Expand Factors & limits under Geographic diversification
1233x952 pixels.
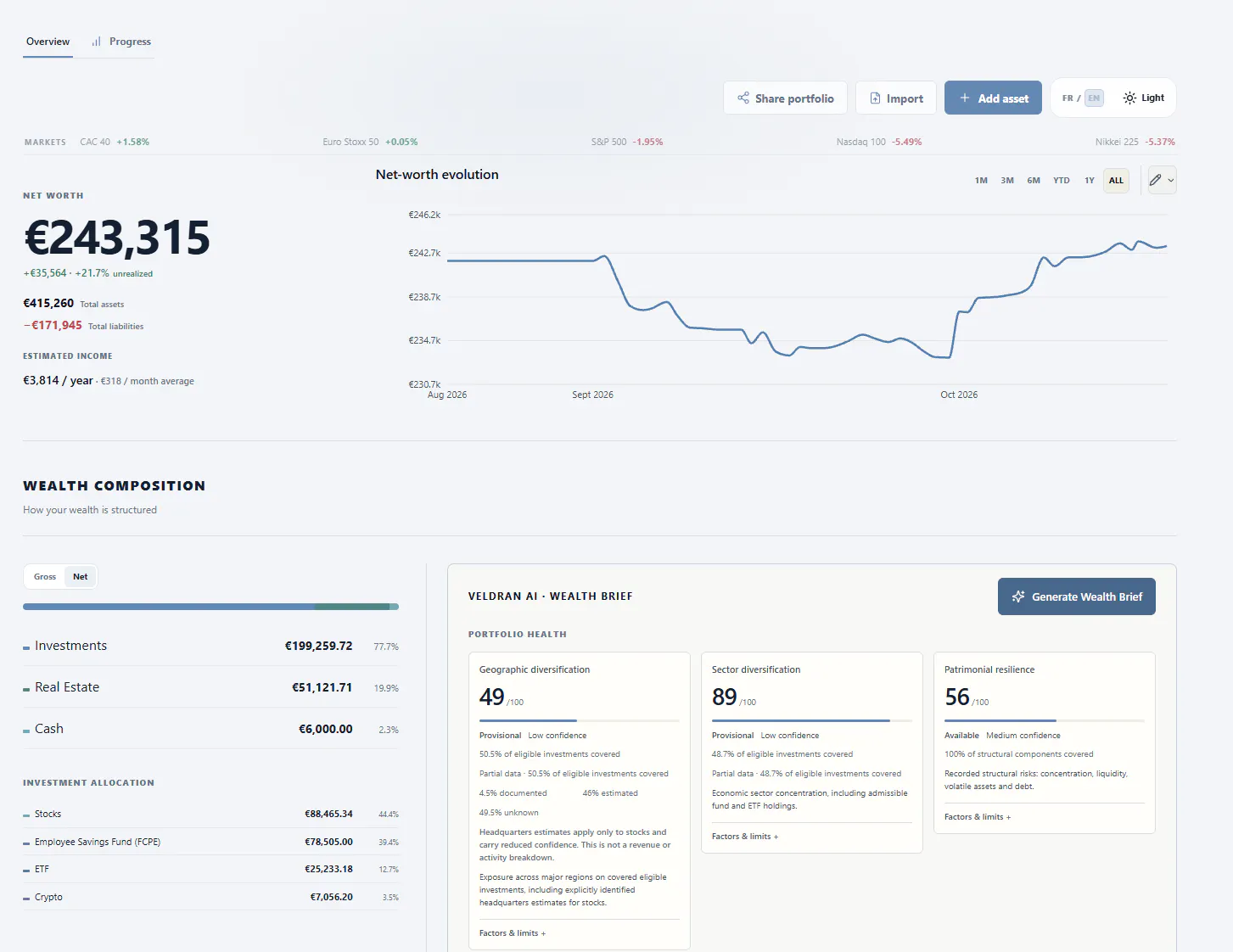pos(513,933)
